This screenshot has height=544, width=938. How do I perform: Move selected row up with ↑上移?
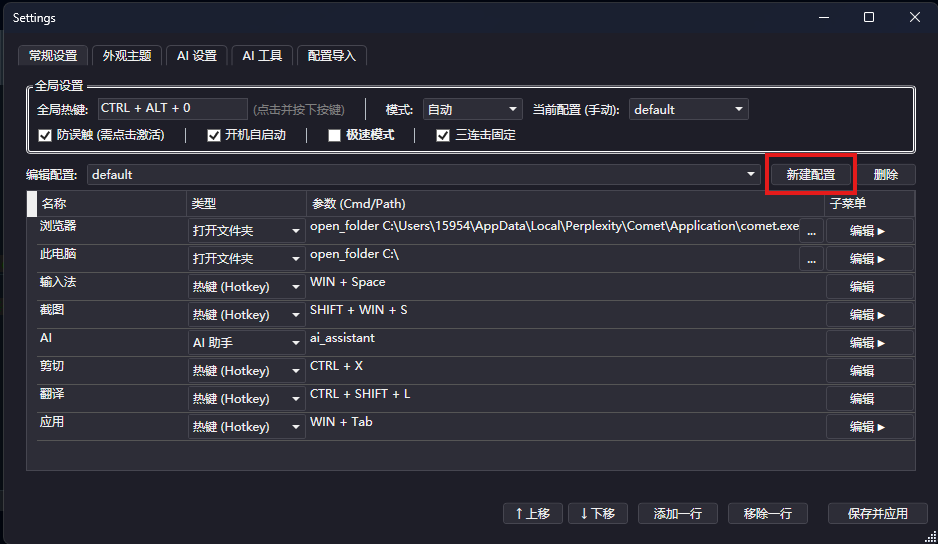point(533,513)
